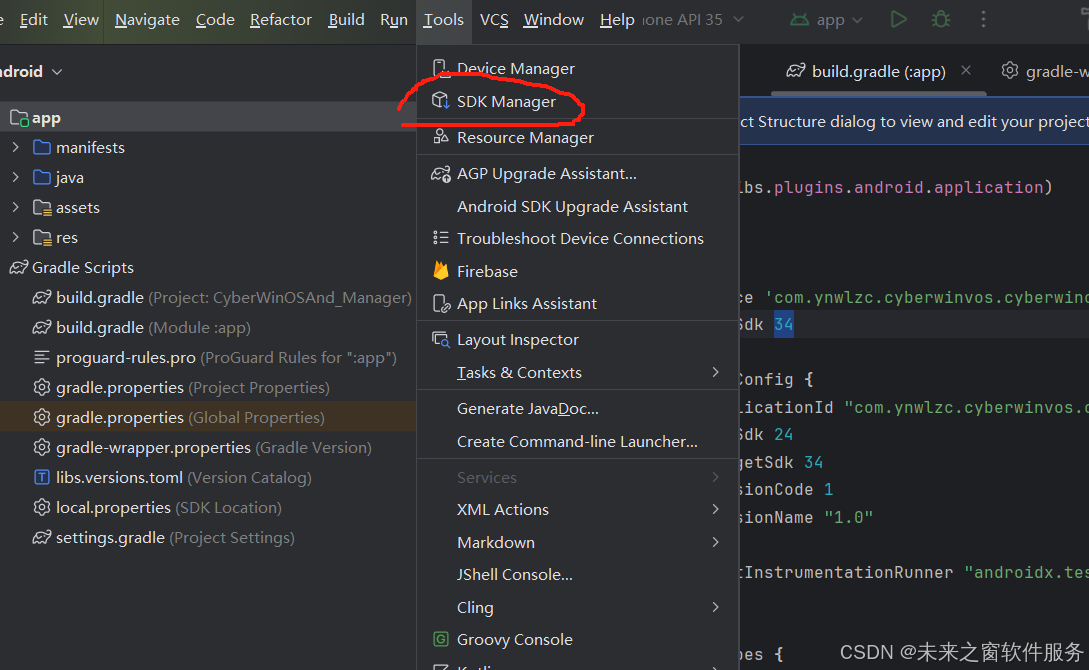Select Troubleshoot Device Connections

click(580, 238)
